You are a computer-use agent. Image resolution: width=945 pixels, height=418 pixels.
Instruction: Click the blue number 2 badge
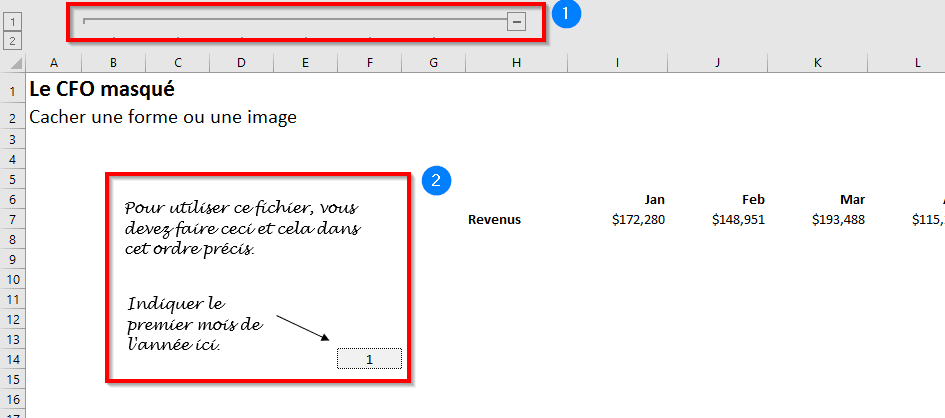click(x=436, y=181)
